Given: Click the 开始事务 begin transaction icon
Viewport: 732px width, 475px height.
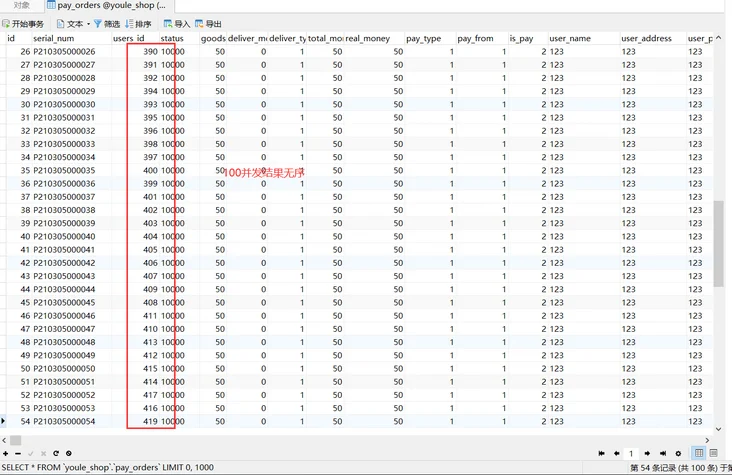Looking at the screenshot, I should point(6,24).
